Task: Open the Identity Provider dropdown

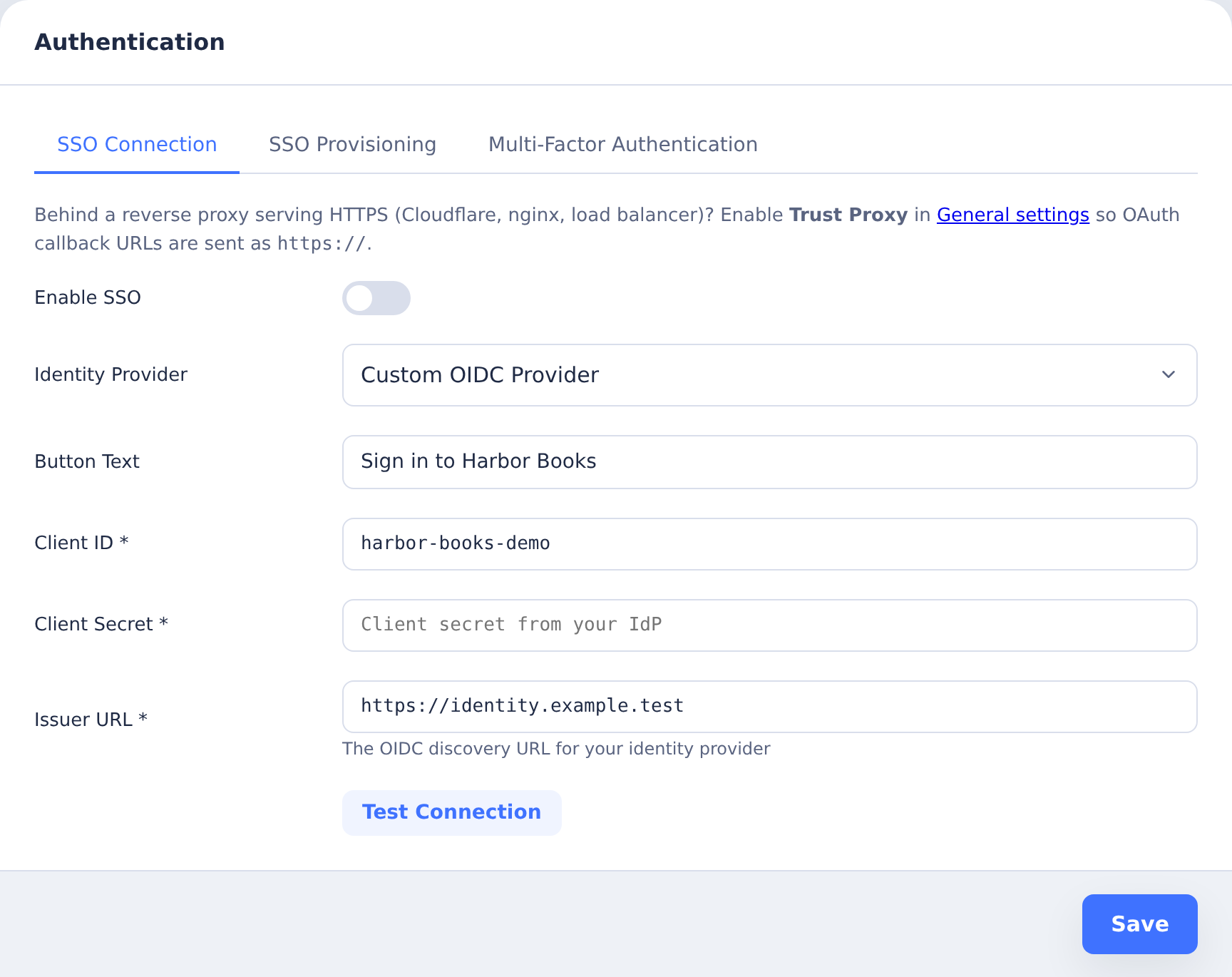Action: 769,375
